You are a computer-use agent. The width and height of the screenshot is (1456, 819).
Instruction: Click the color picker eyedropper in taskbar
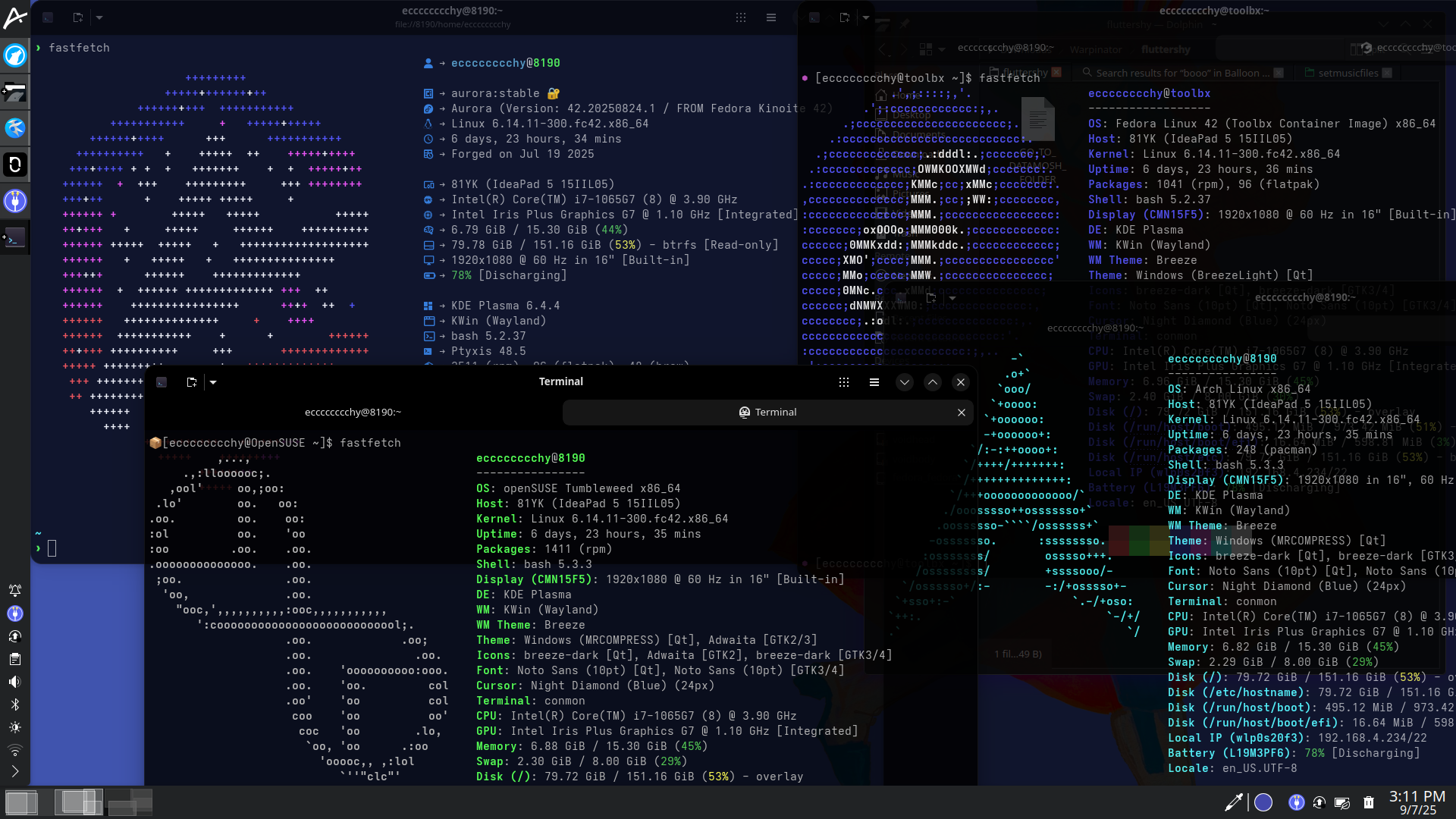pos(1234,802)
